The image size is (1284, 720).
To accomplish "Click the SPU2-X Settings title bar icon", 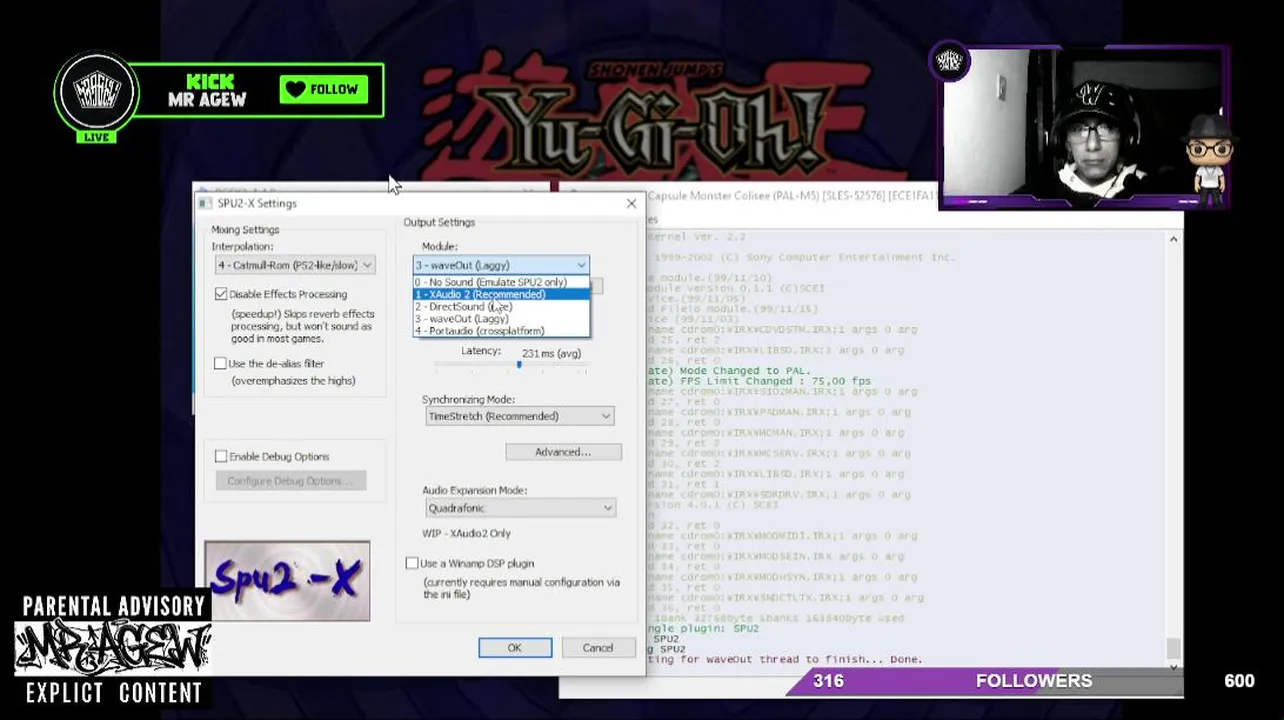I will pos(205,203).
